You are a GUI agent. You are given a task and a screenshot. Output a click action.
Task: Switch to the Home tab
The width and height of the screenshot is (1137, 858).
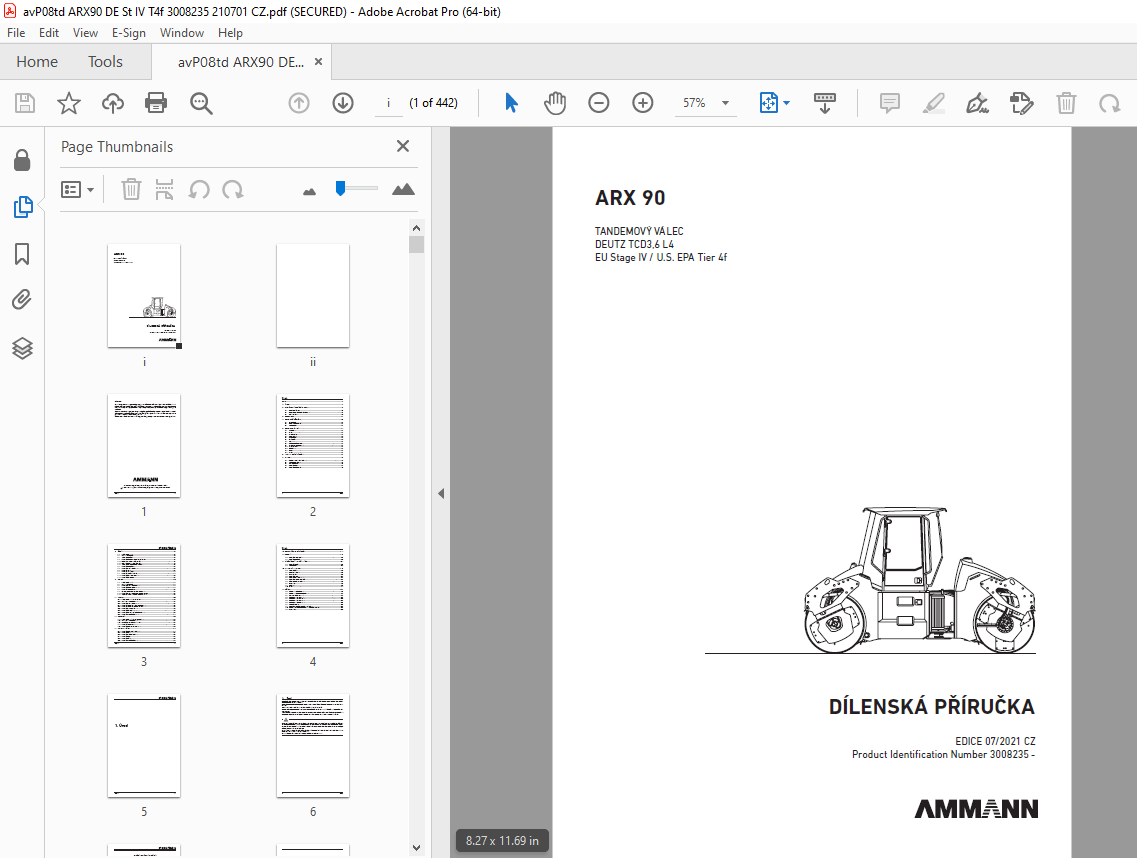coord(37,62)
